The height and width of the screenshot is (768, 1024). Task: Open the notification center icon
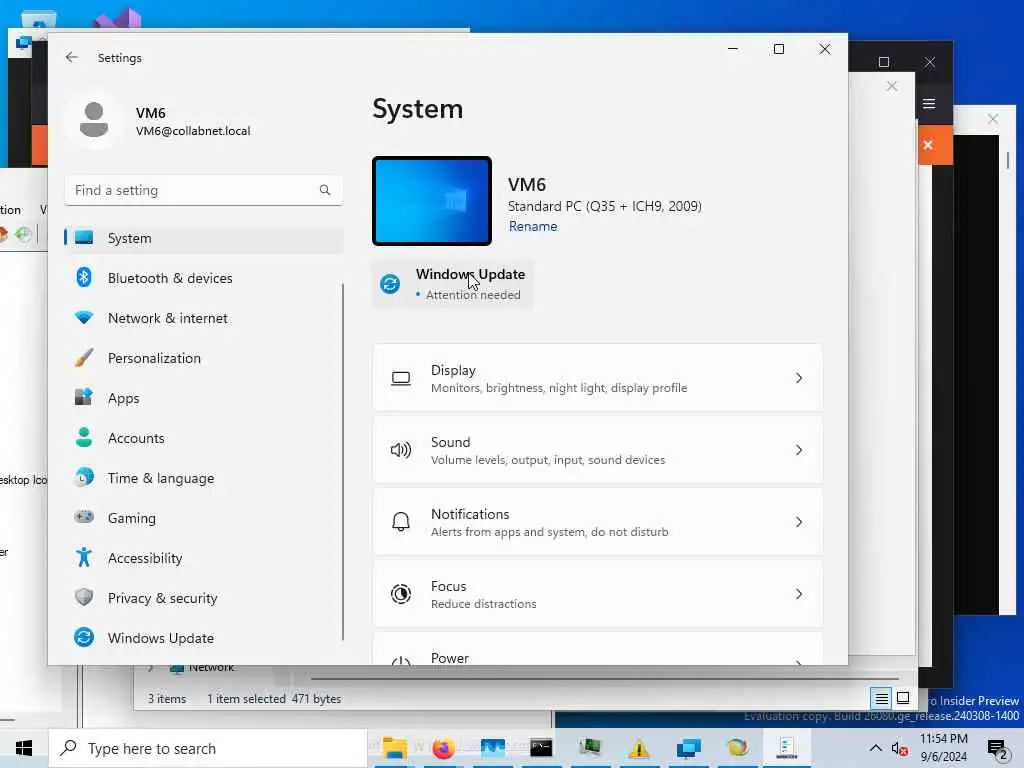997,748
